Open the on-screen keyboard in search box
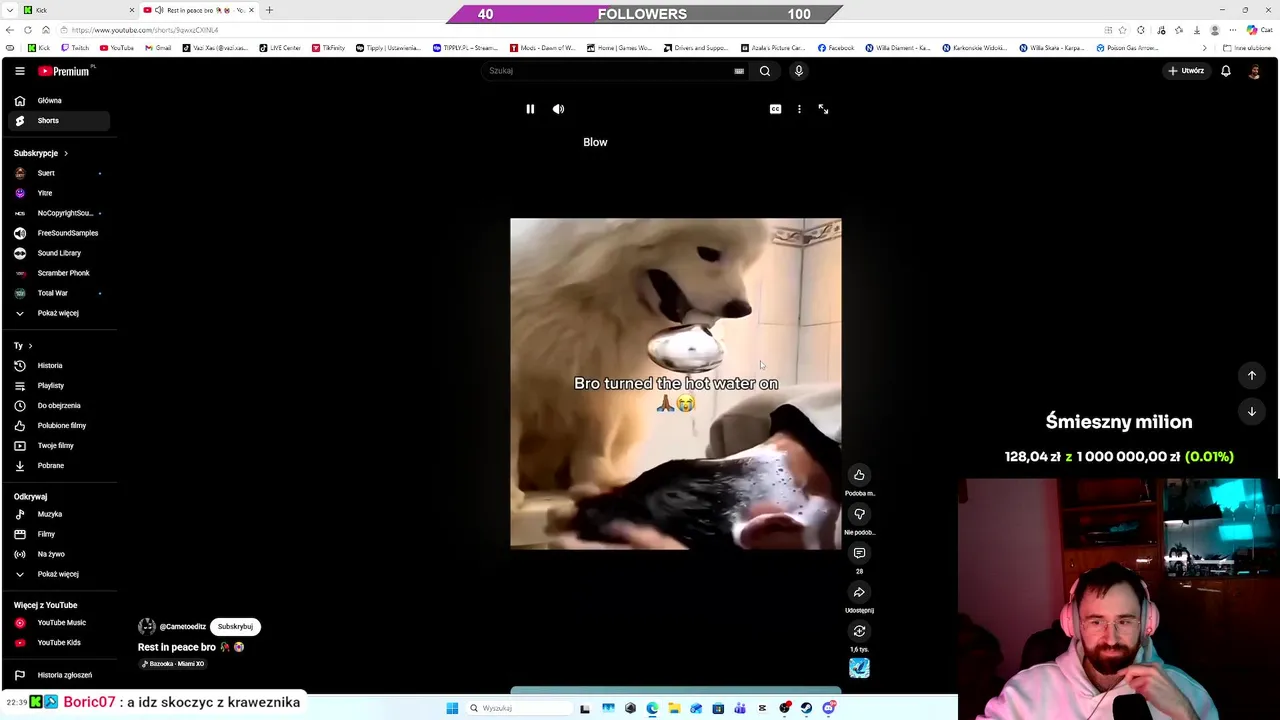Viewport: 1280px width, 720px height. tap(739, 71)
